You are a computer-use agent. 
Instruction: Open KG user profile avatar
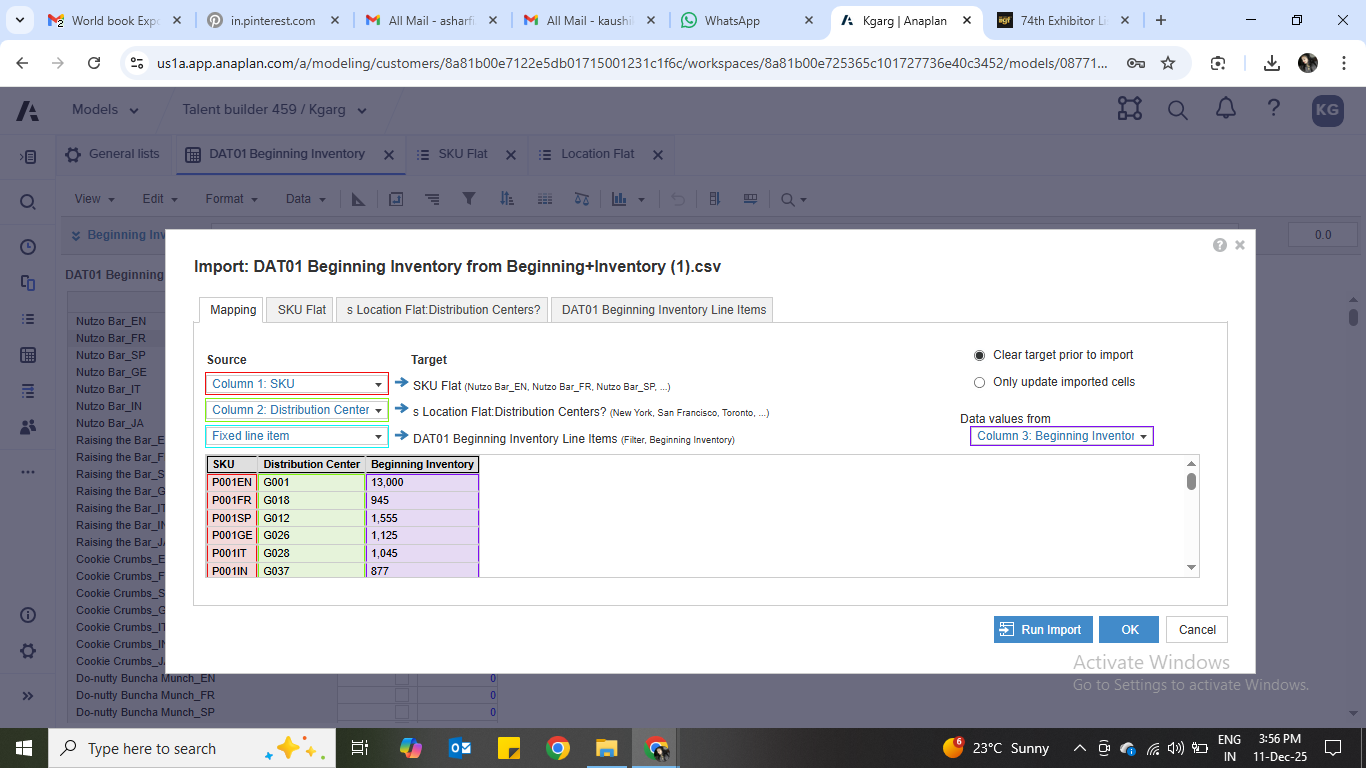1327,110
